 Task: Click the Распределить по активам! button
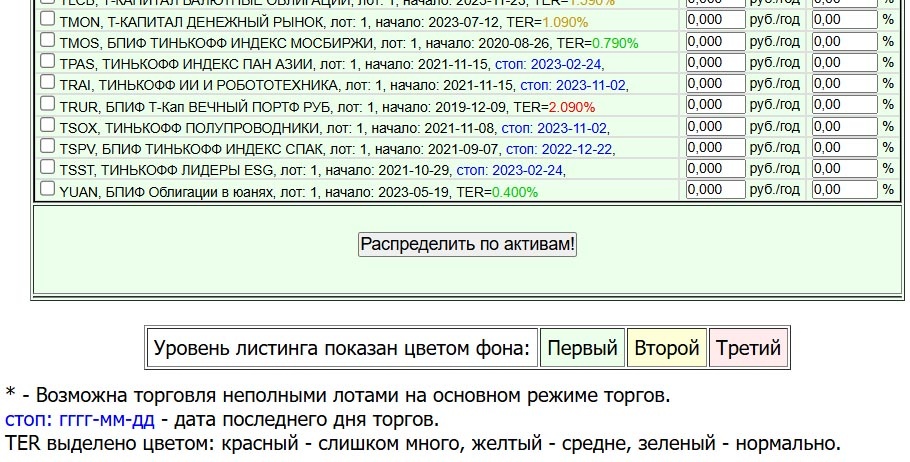point(467,244)
